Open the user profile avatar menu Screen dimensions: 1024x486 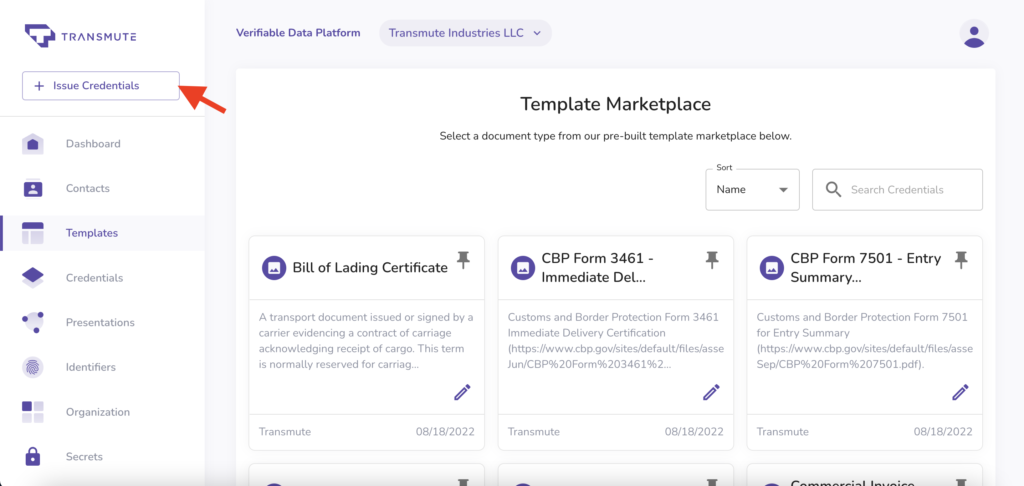[x=974, y=33]
